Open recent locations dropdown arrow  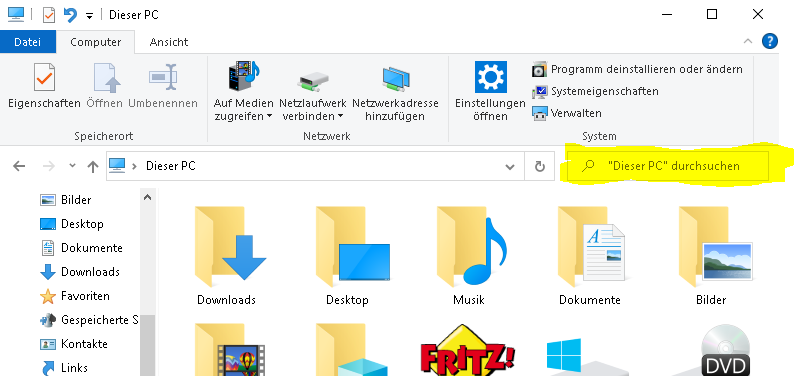coord(72,165)
